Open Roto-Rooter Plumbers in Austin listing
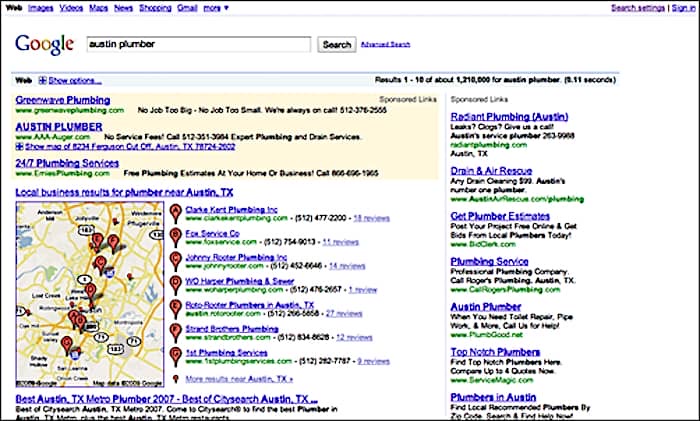700x421 pixels. click(x=250, y=305)
